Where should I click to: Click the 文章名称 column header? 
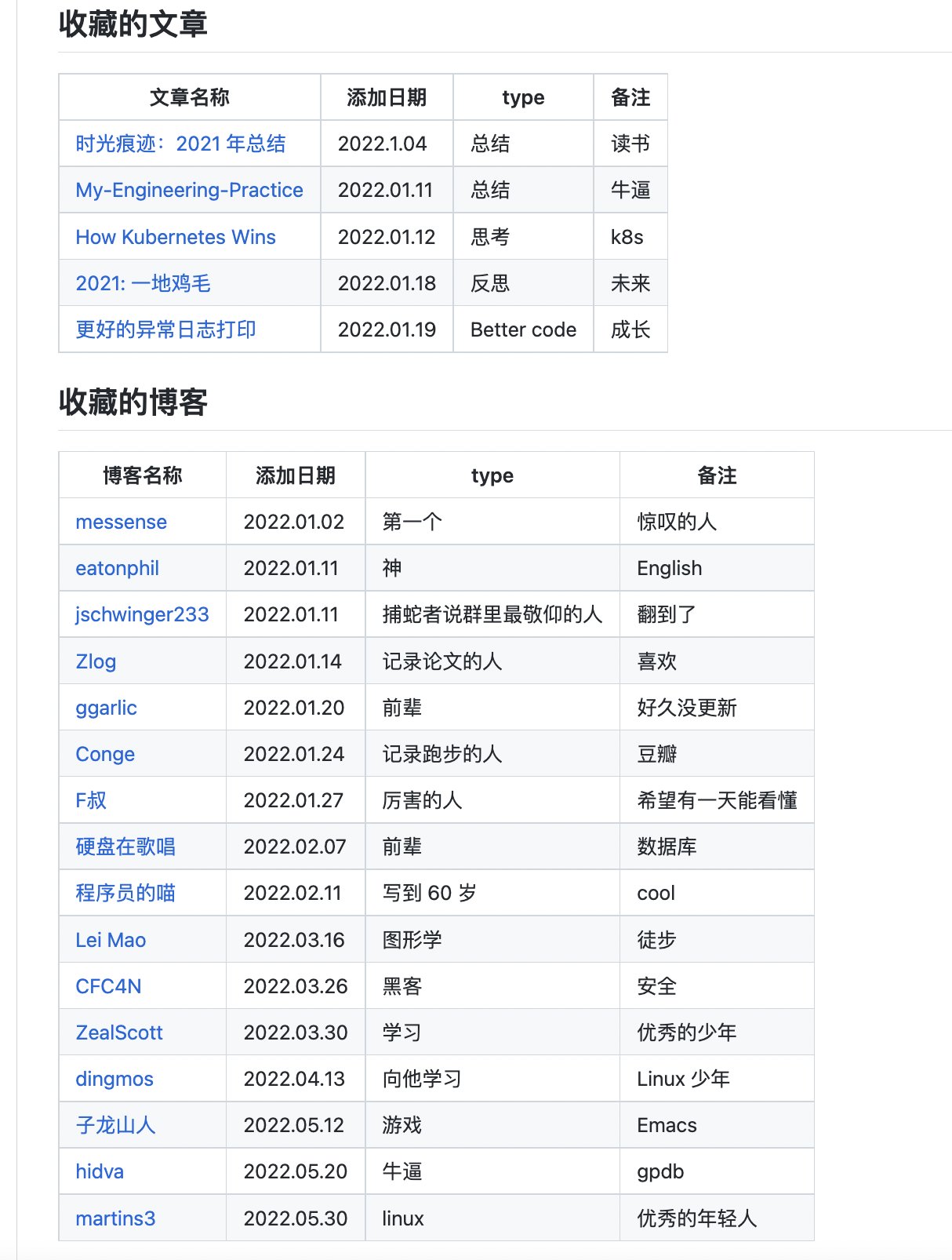tap(190, 97)
